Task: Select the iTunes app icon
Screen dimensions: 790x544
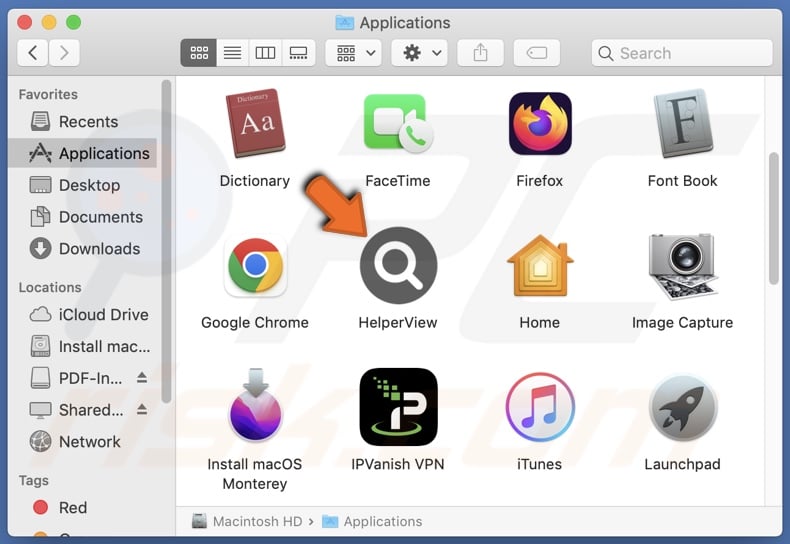Action: (540, 407)
